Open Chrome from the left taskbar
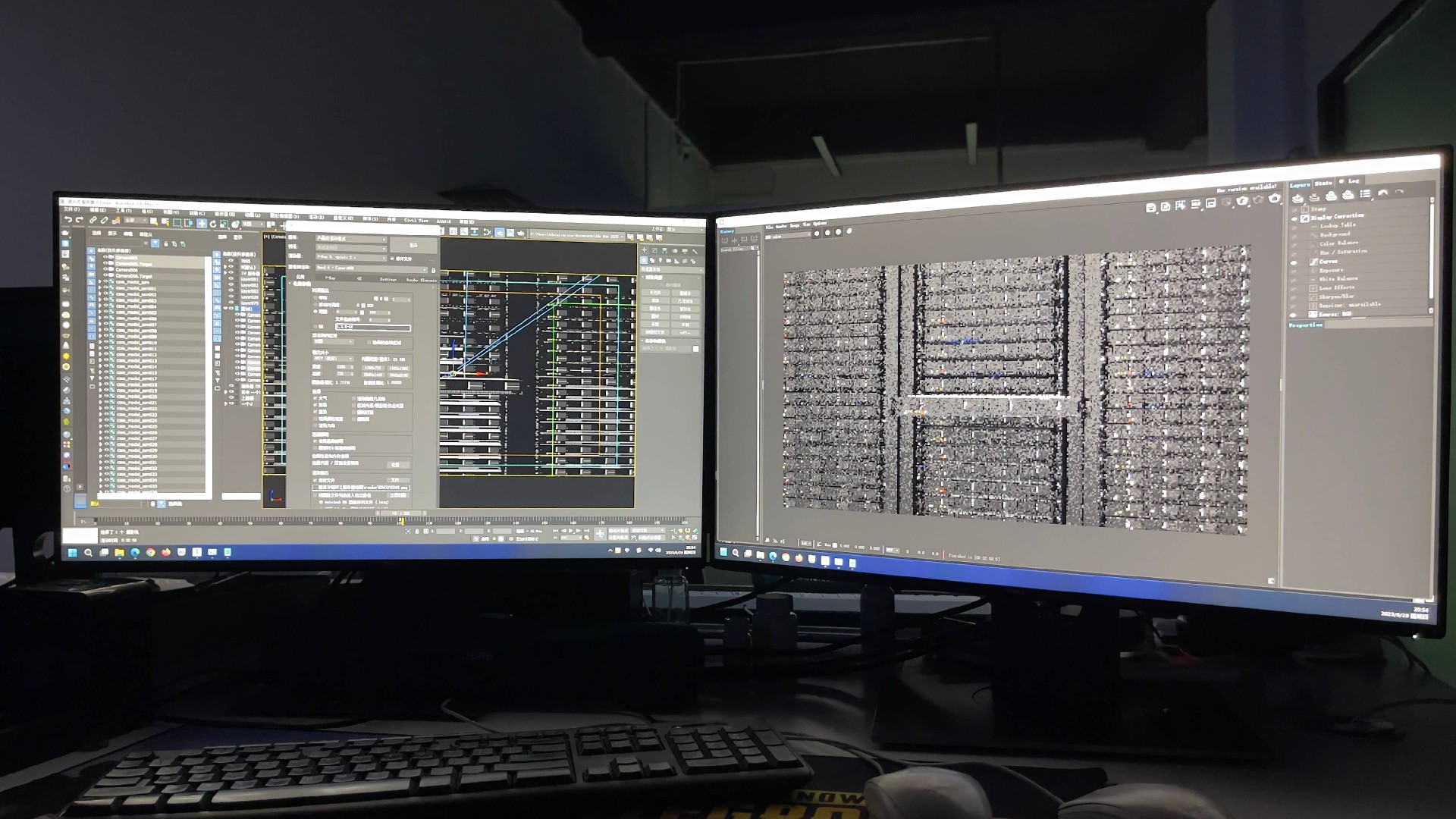1456x819 pixels. tap(150, 553)
